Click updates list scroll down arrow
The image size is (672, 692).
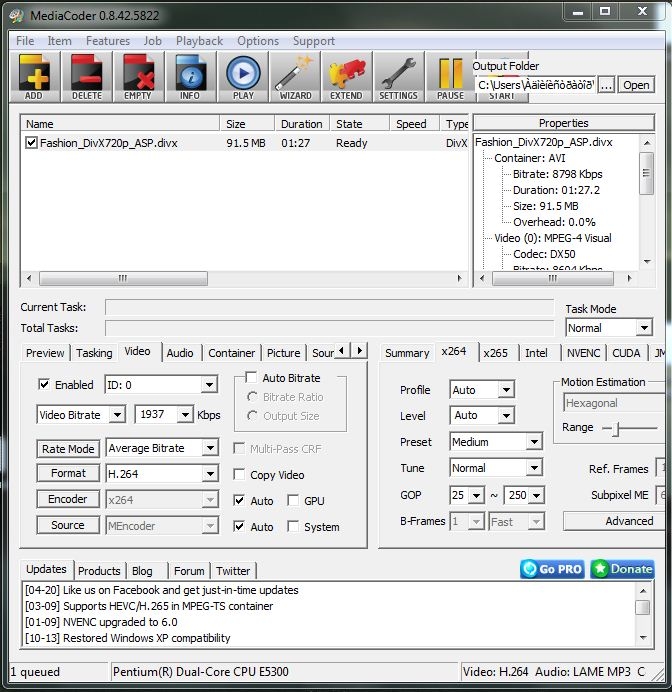(643, 638)
